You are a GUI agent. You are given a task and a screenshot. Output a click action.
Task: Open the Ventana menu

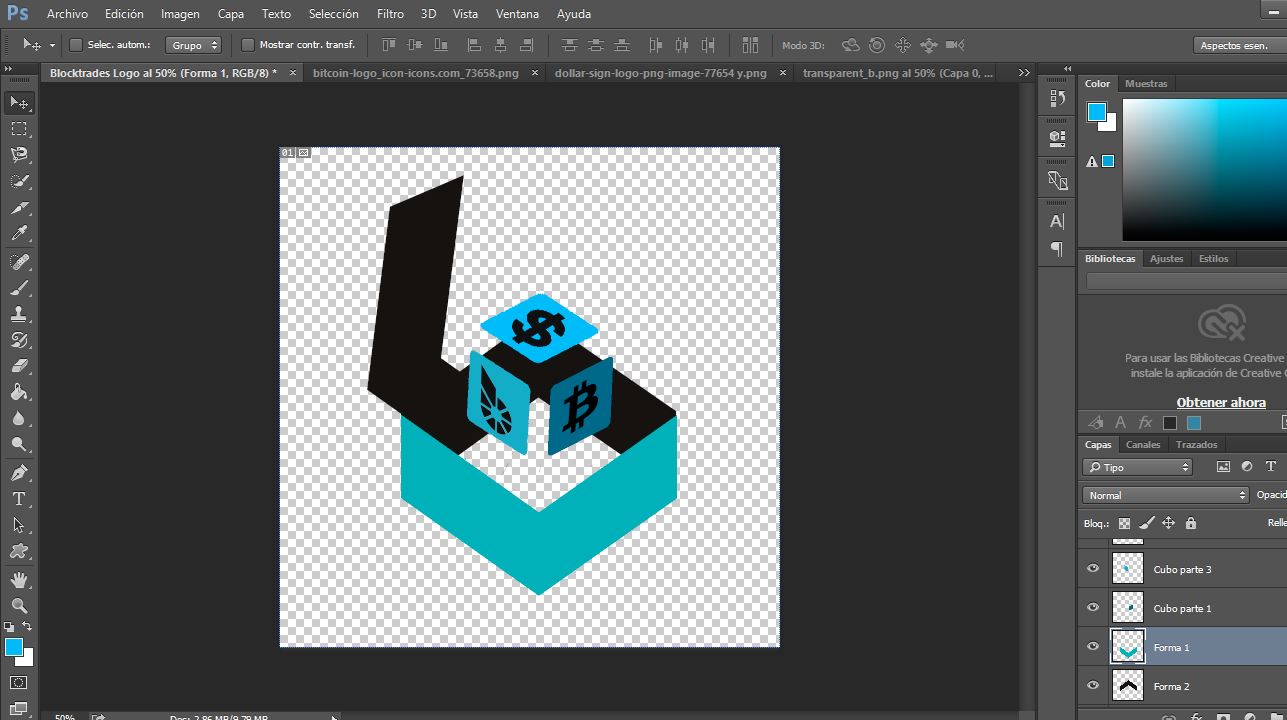point(517,14)
